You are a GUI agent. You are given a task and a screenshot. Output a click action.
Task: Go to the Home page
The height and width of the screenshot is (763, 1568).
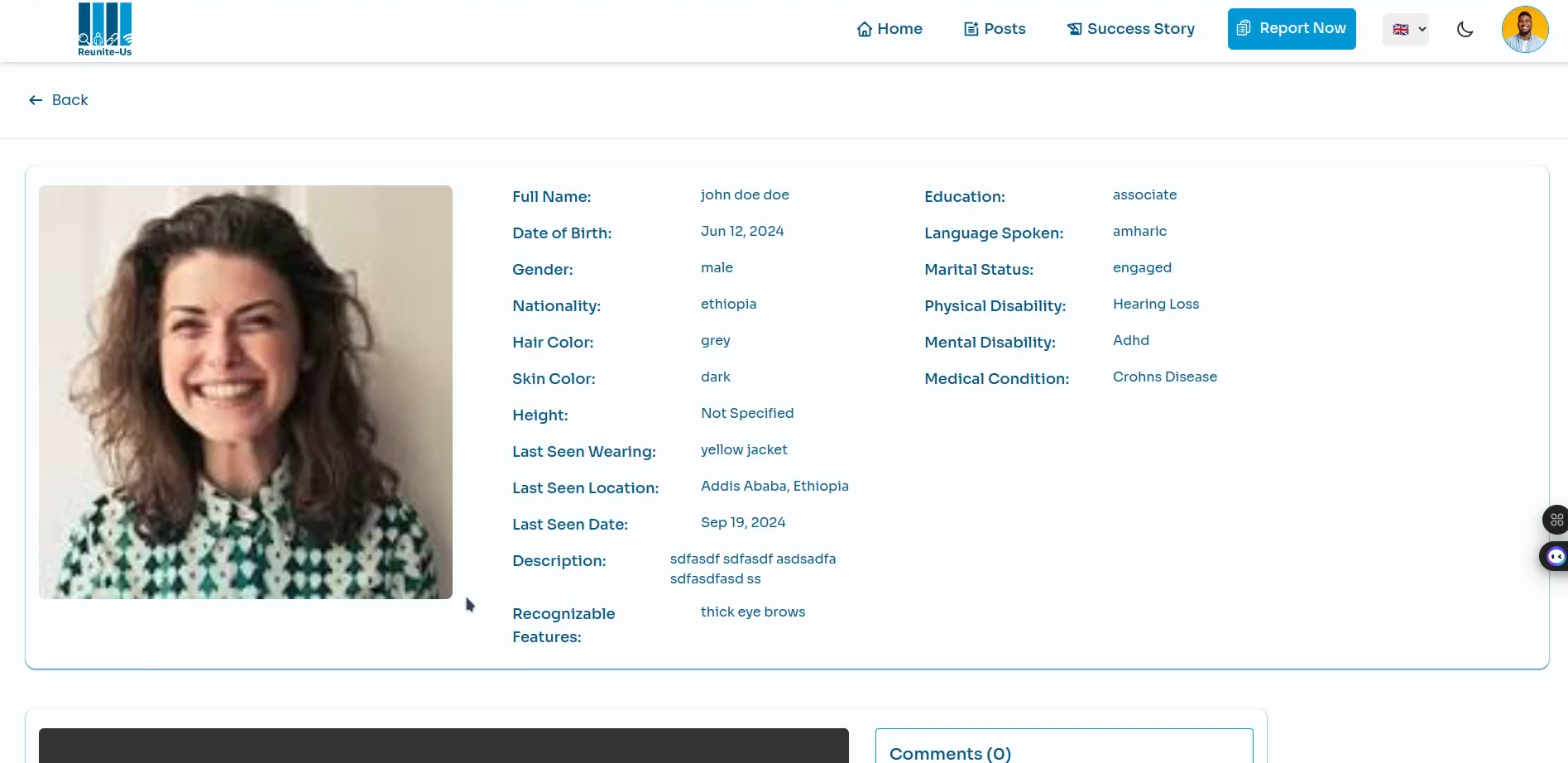pyautogui.click(x=889, y=29)
